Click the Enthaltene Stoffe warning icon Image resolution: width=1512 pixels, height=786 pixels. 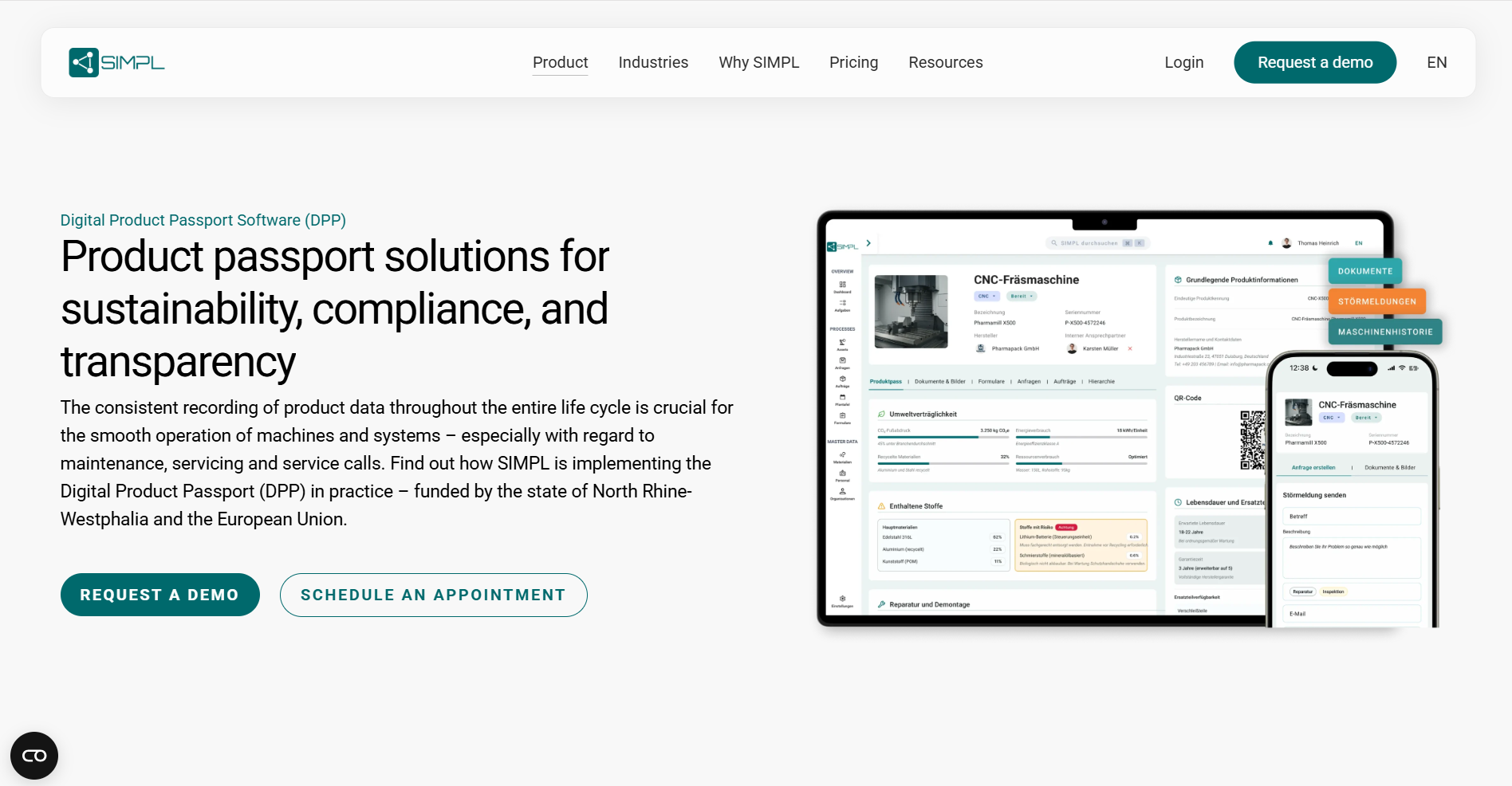[881, 506]
